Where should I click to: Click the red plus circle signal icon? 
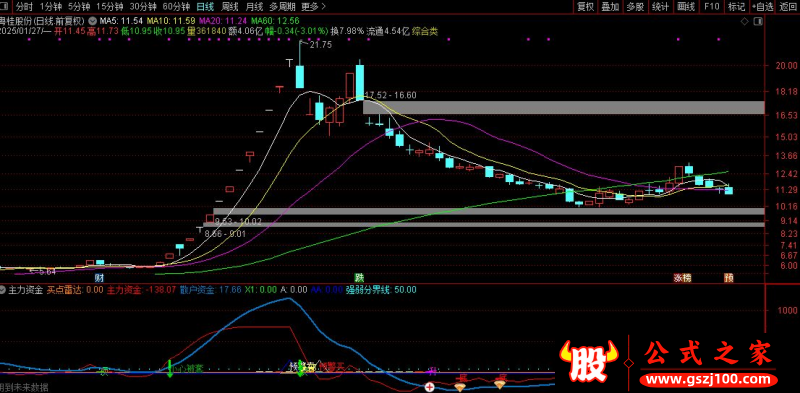coord(430,387)
